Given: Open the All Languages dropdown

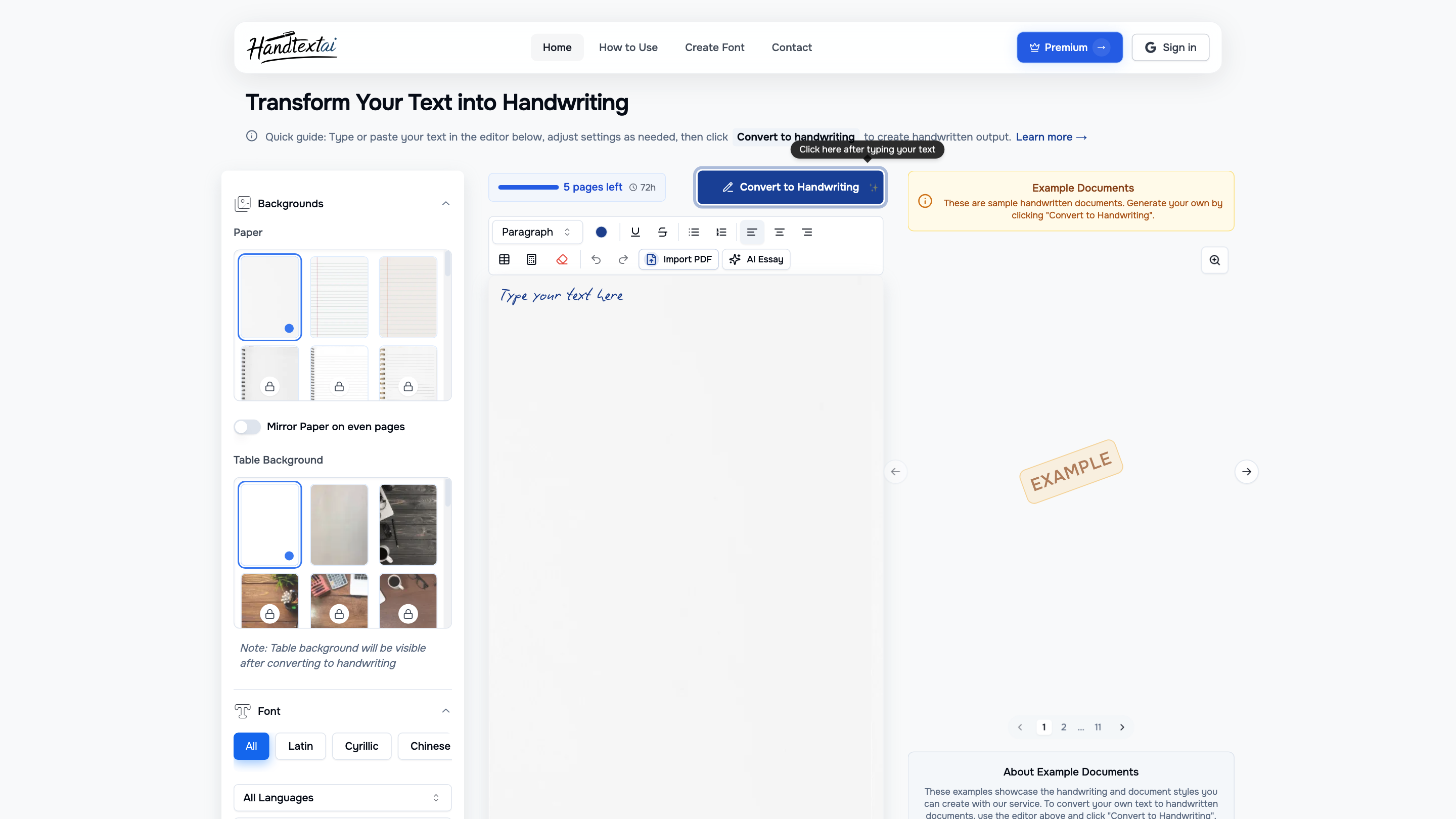Looking at the screenshot, I should click(x=342, y=797).
